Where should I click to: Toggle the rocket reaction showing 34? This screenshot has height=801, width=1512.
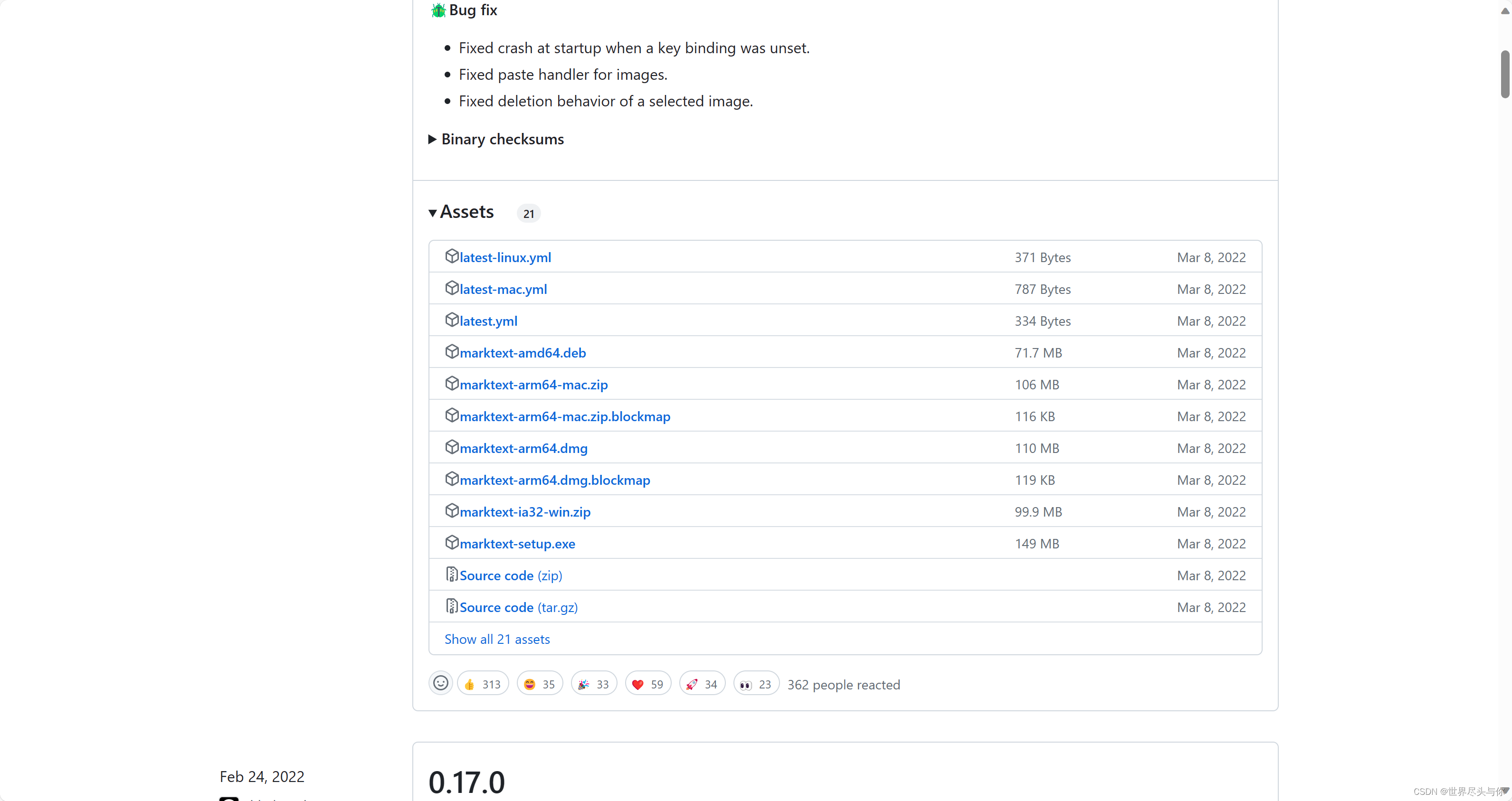[702, 682]
